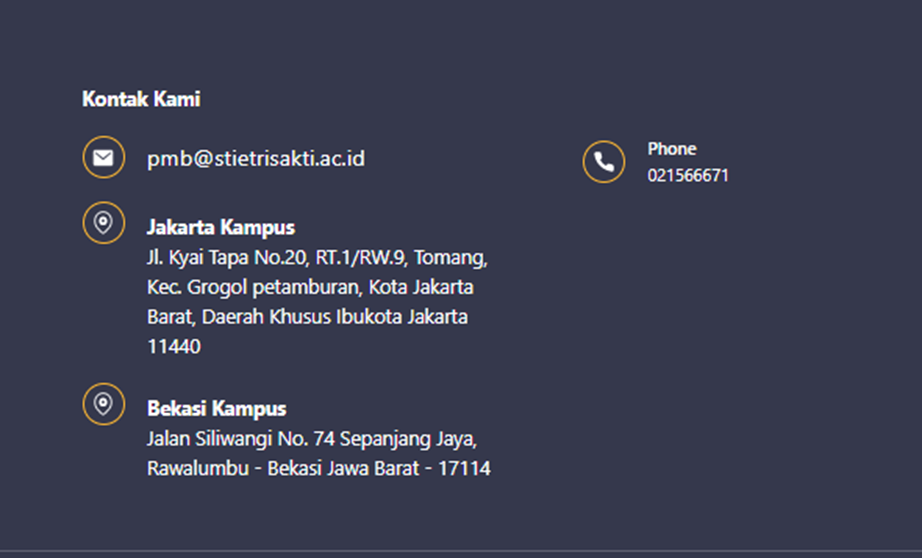The image size is (922, 558).
Task: Click the horizontal divider line at footer bottom
Action: pos(461,551)
